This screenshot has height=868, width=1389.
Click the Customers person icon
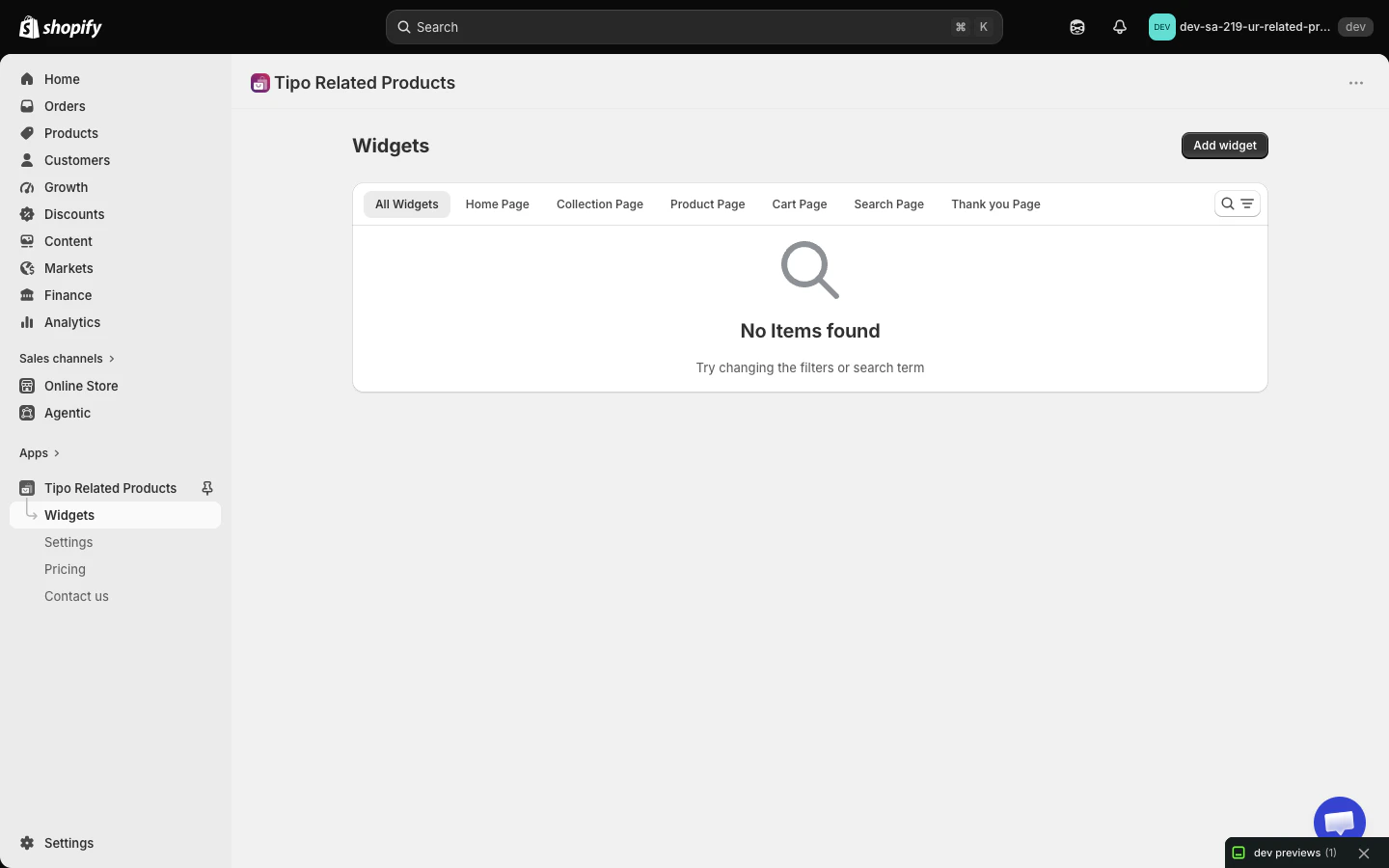click(27, 160)
